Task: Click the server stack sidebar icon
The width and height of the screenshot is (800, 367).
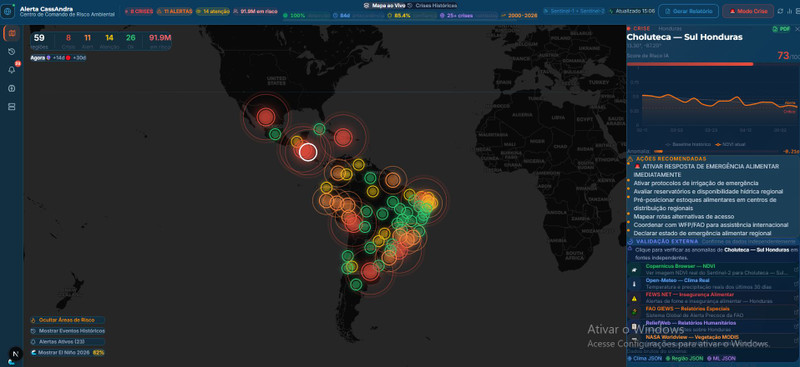Action: pos(11,106)
